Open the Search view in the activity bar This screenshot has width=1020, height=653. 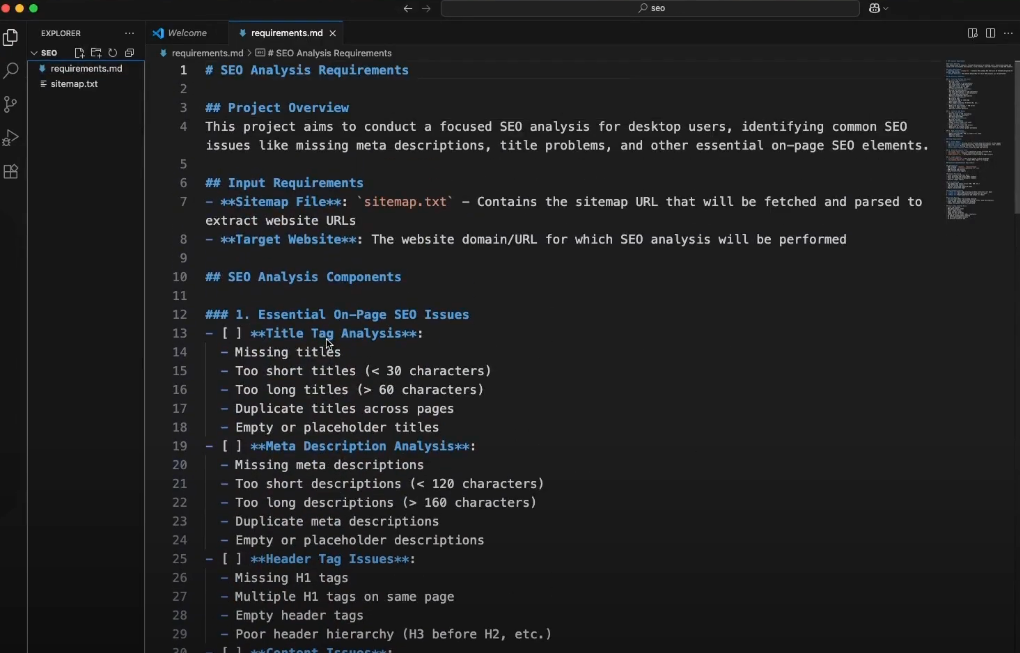click(x=11, y=71)
